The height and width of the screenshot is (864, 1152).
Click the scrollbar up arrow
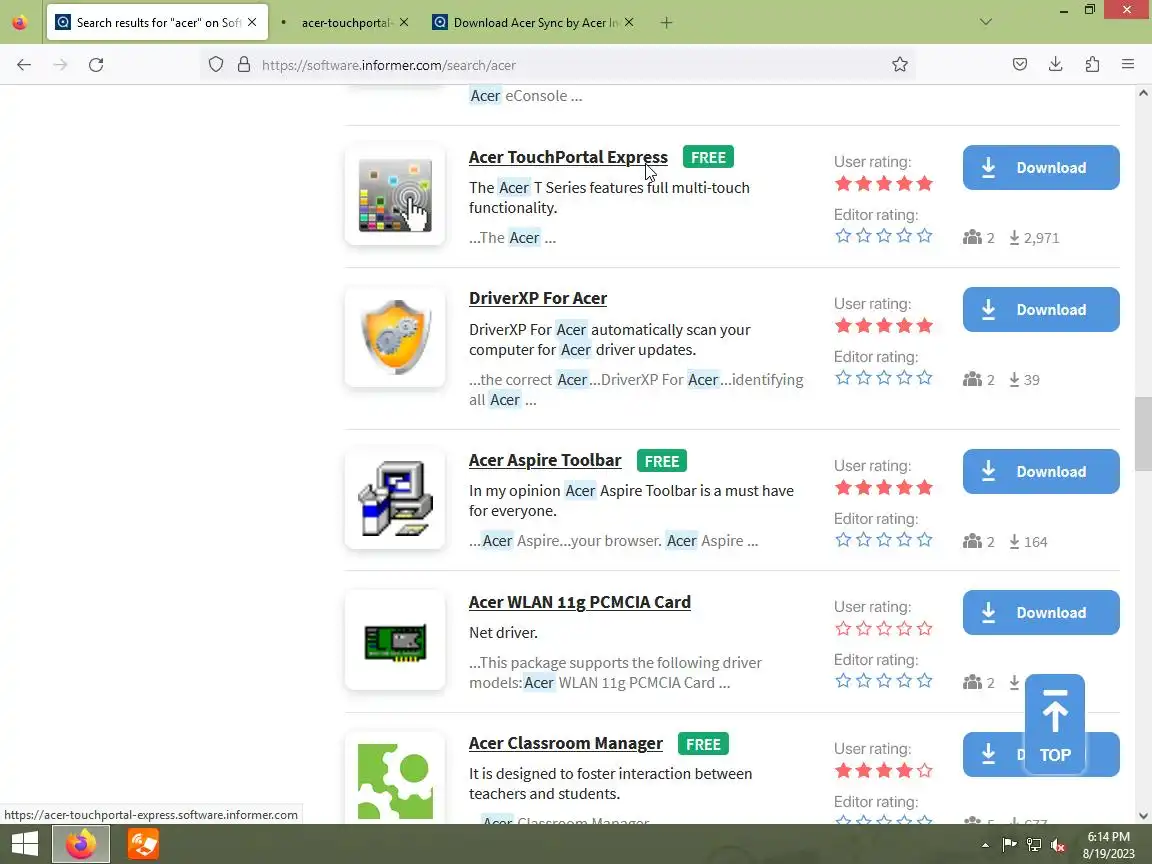coord(1143,93)
